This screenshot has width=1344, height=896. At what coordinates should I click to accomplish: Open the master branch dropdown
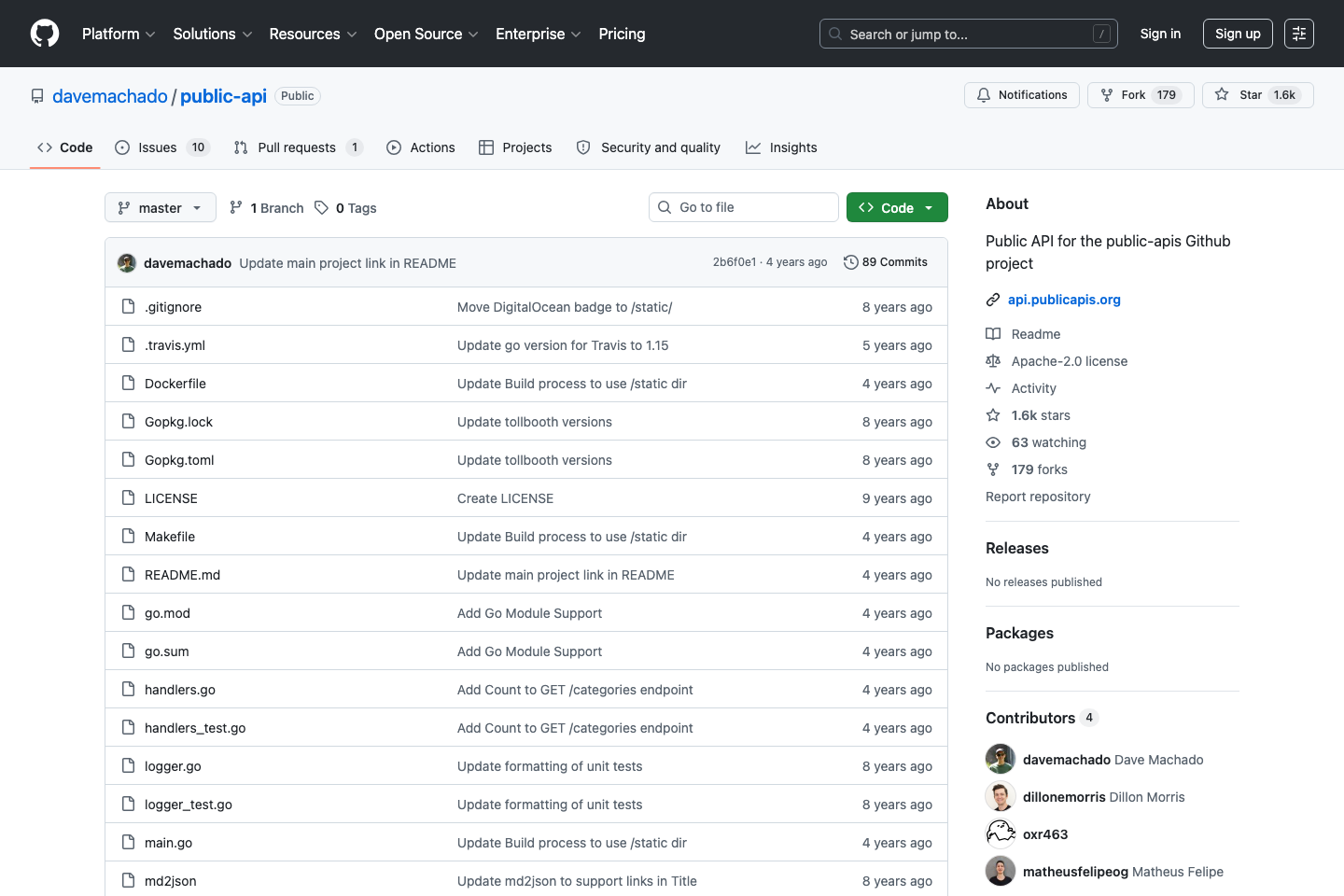(160, 207)
